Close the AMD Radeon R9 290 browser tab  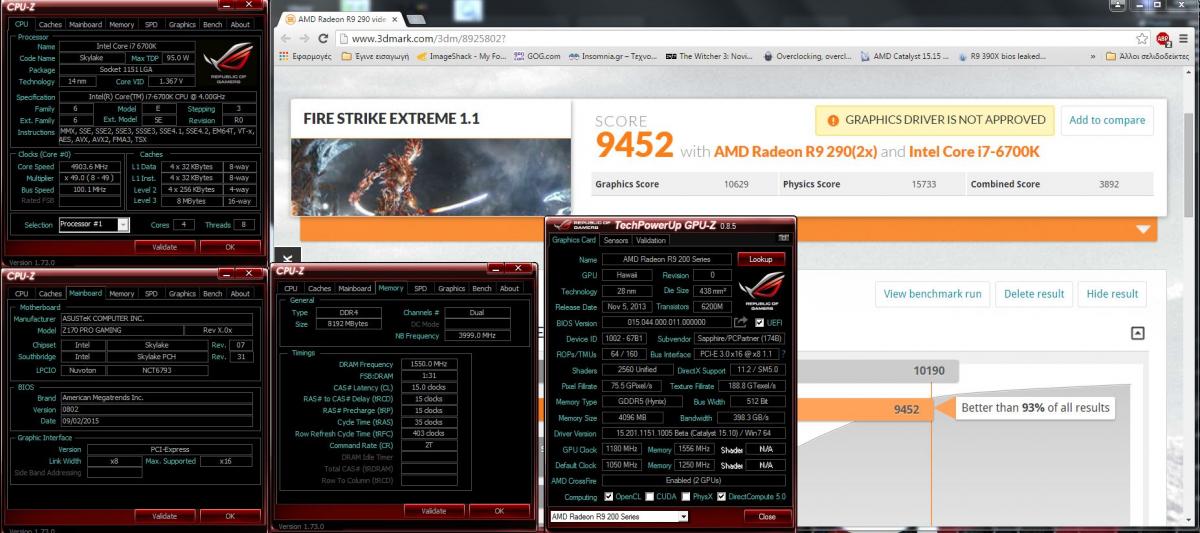[x=394, y=19]
